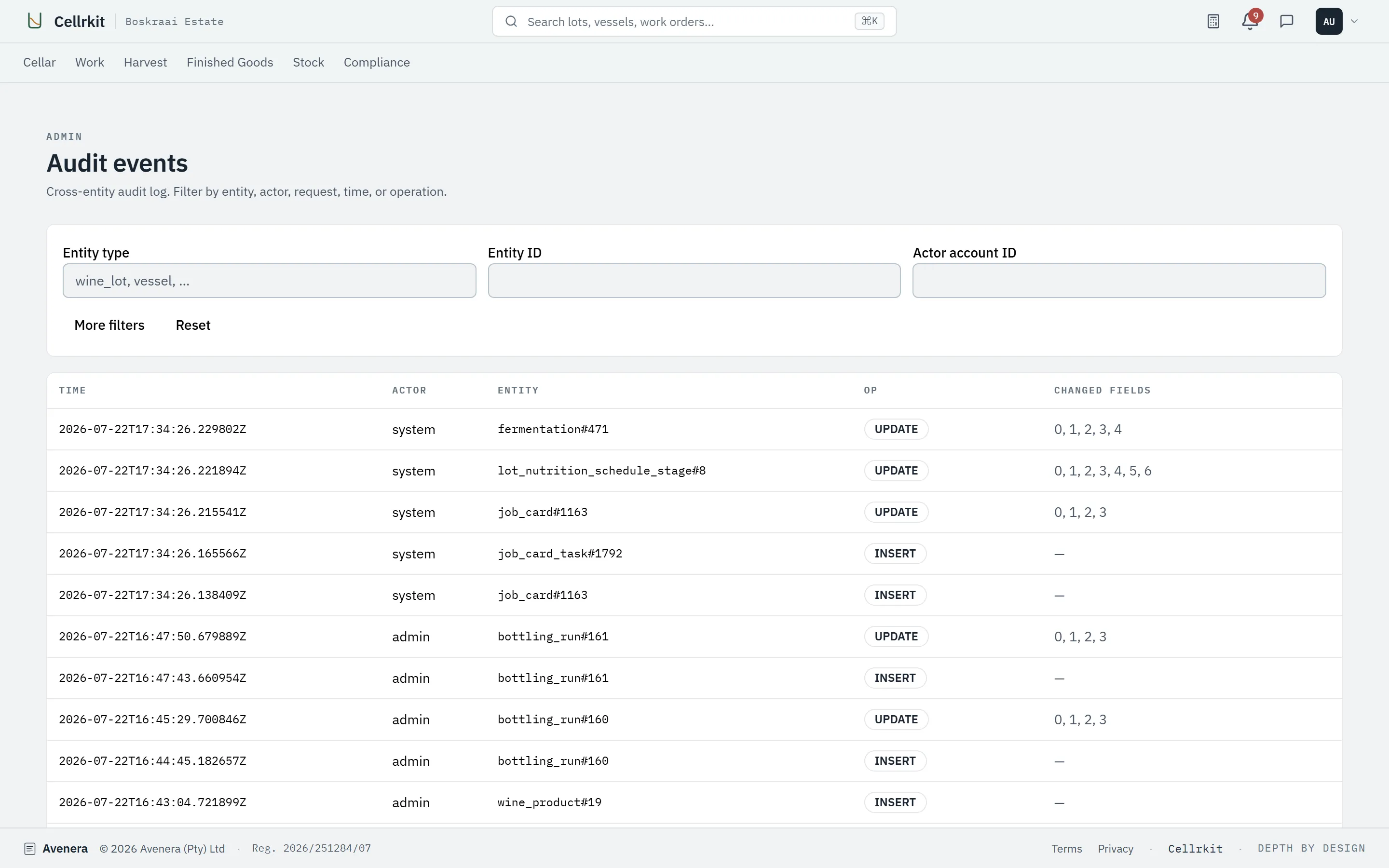Click UPDATE badge for fermentation#471
This screenshot has height=868, width=1389.
pyautogui.click(x=896, y=429)
